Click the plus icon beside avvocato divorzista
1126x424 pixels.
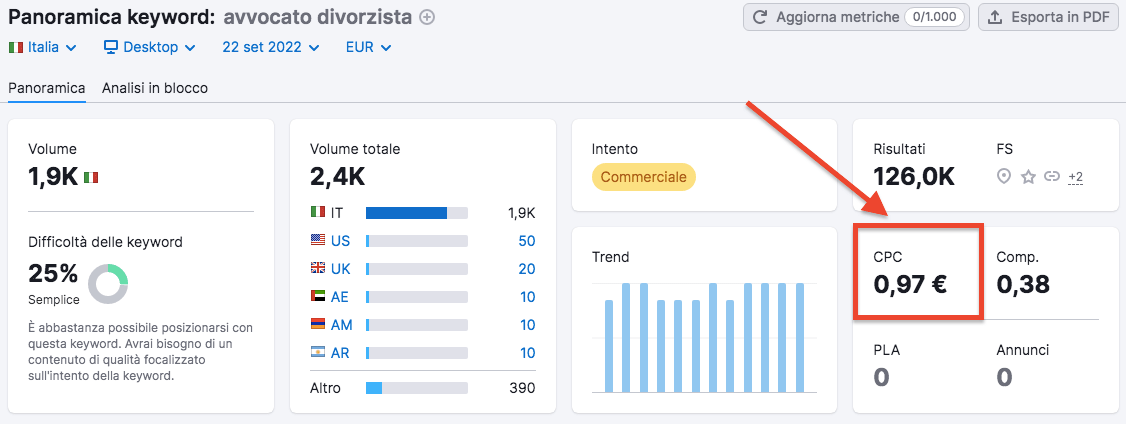click(427, 17)
